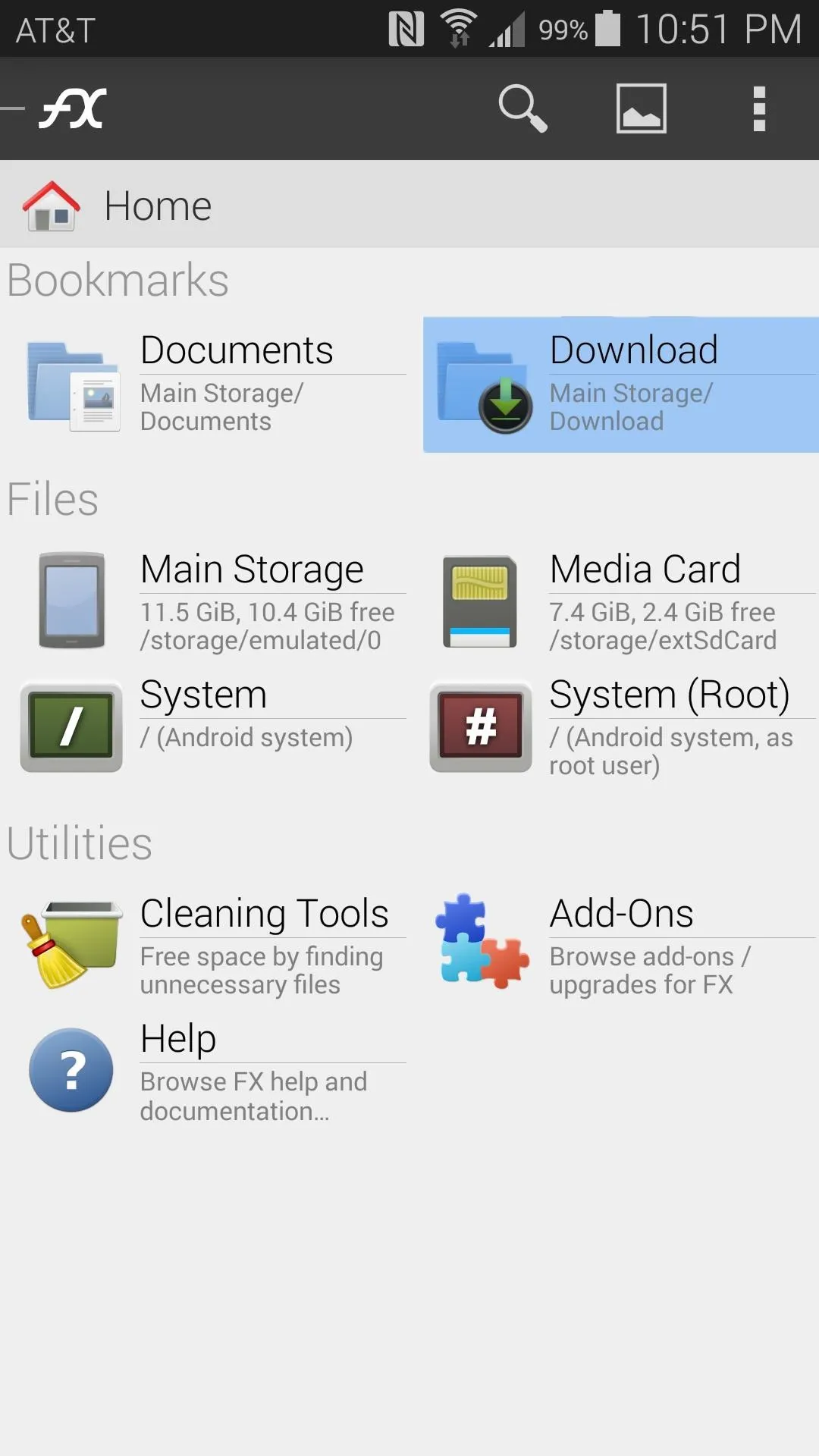Tap the image view icon in toolbar
The image size is (819, 1456).
[x=642, y=108]
